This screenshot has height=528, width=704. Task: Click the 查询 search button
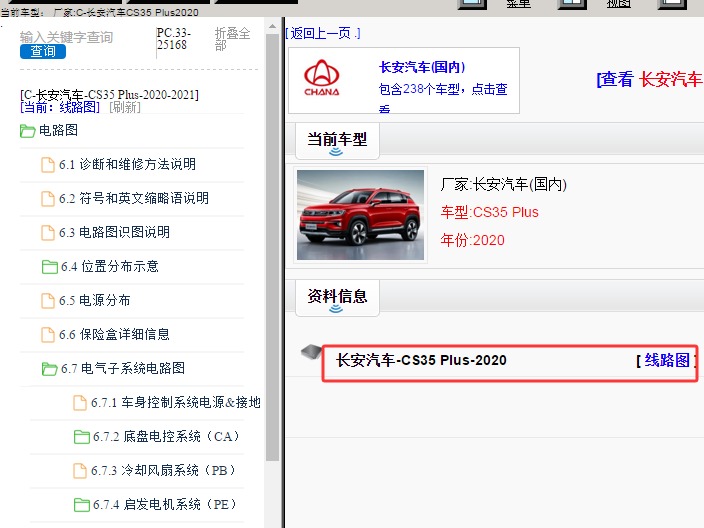point(43,51)
